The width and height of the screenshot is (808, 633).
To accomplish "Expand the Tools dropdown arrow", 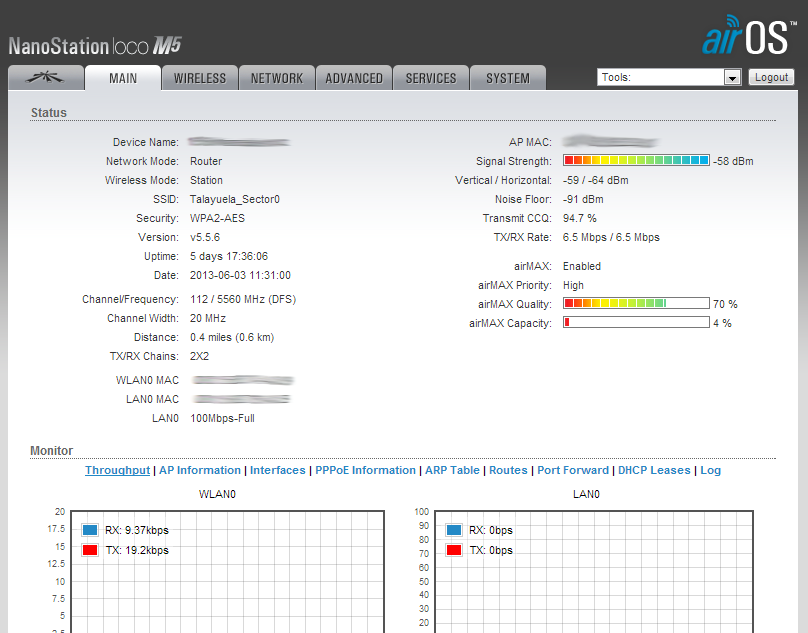I will tap(731, 78).
